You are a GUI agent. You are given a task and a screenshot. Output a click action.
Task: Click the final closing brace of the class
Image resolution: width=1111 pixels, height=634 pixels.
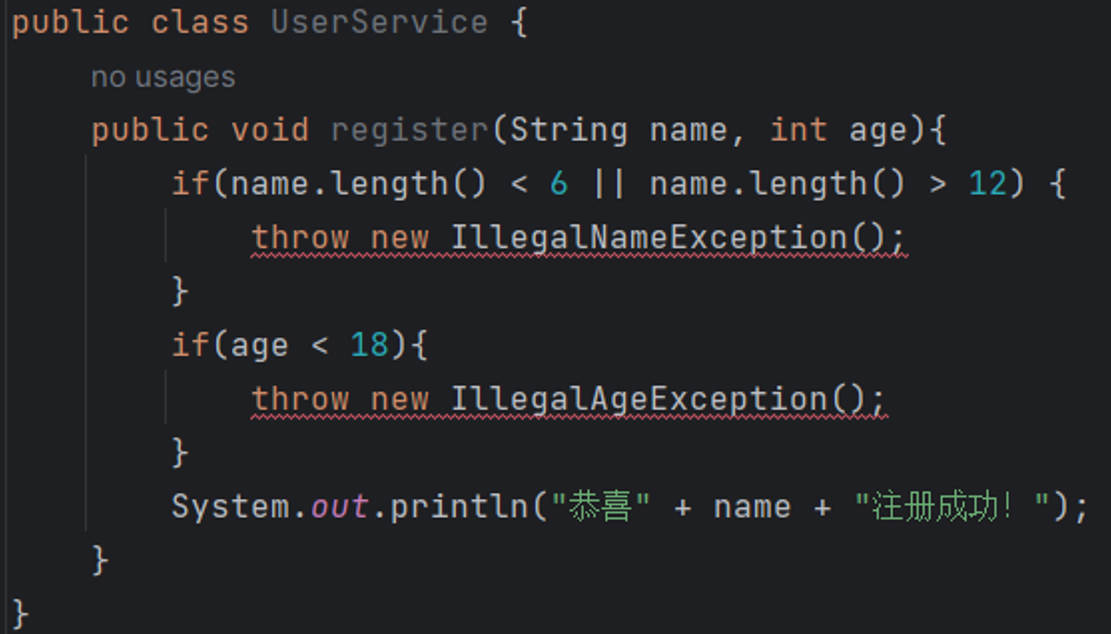21,612
